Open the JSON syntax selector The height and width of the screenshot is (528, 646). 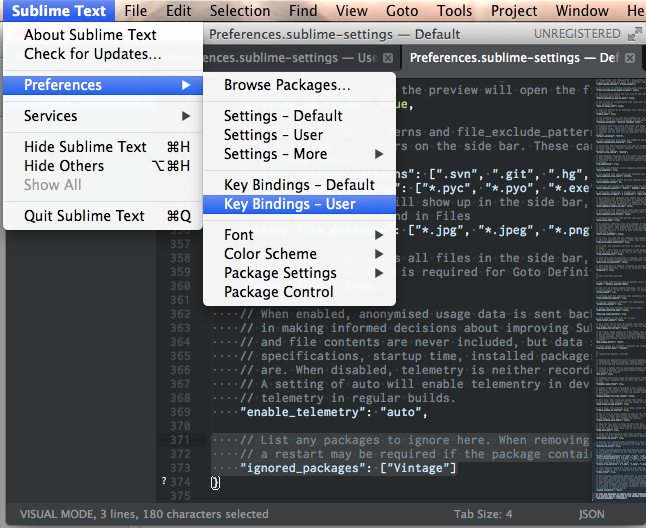592,514
